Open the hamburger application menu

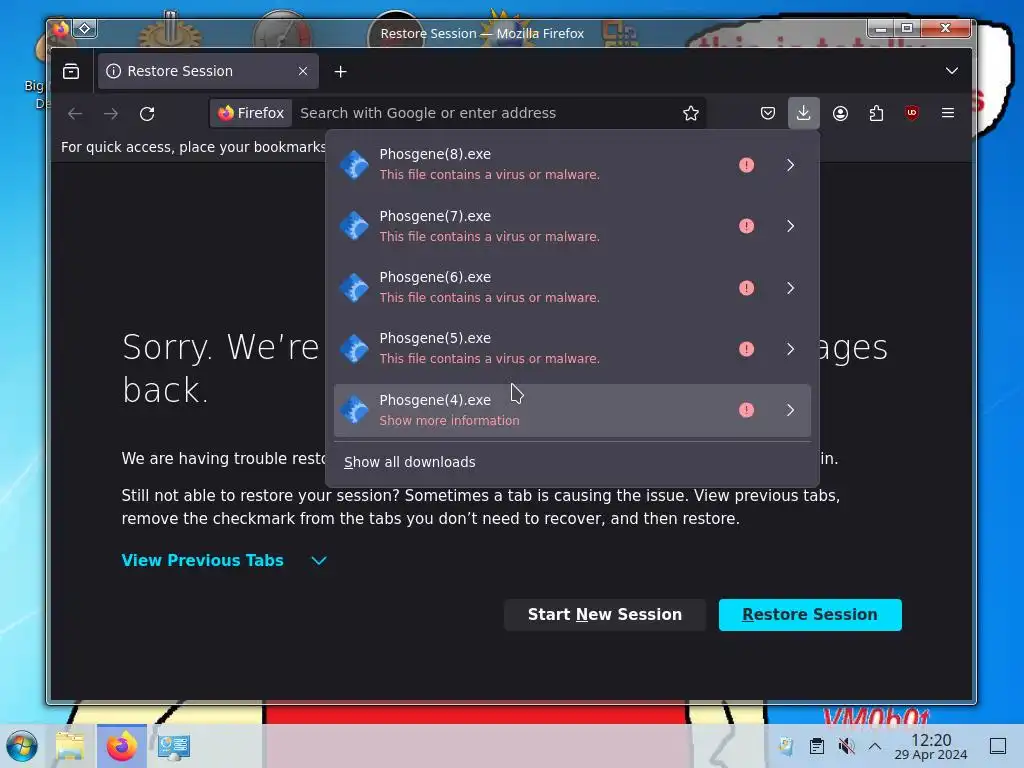pyautogui.click(x=948, y=113)
